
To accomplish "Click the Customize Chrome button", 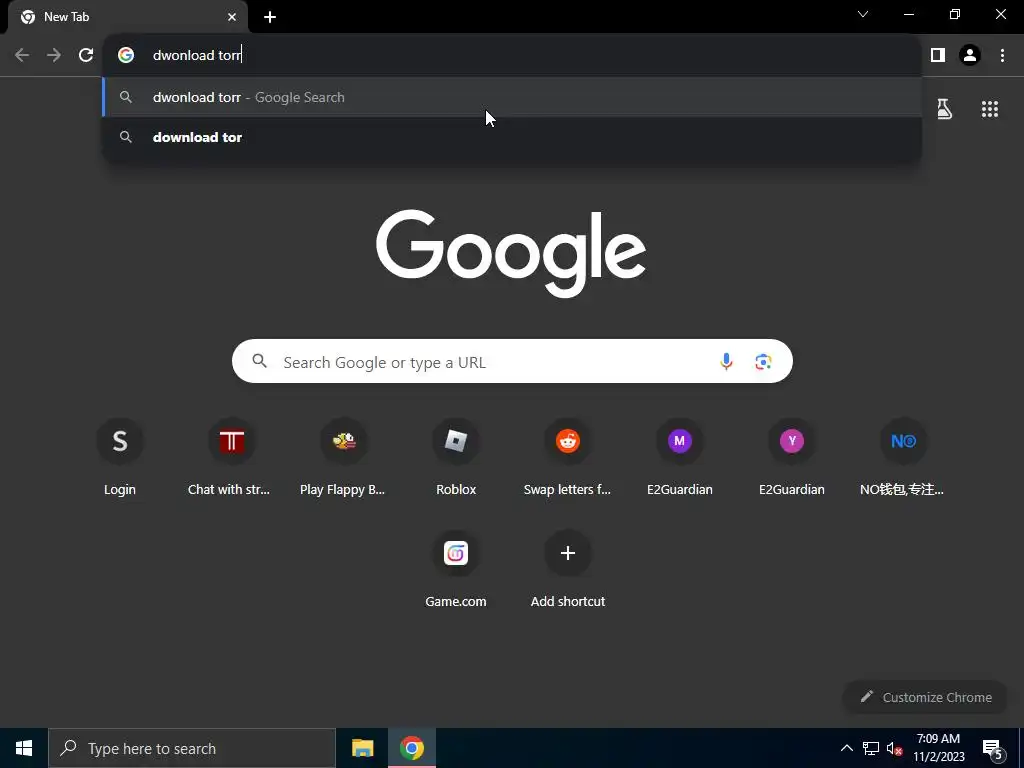I will 925,697.
